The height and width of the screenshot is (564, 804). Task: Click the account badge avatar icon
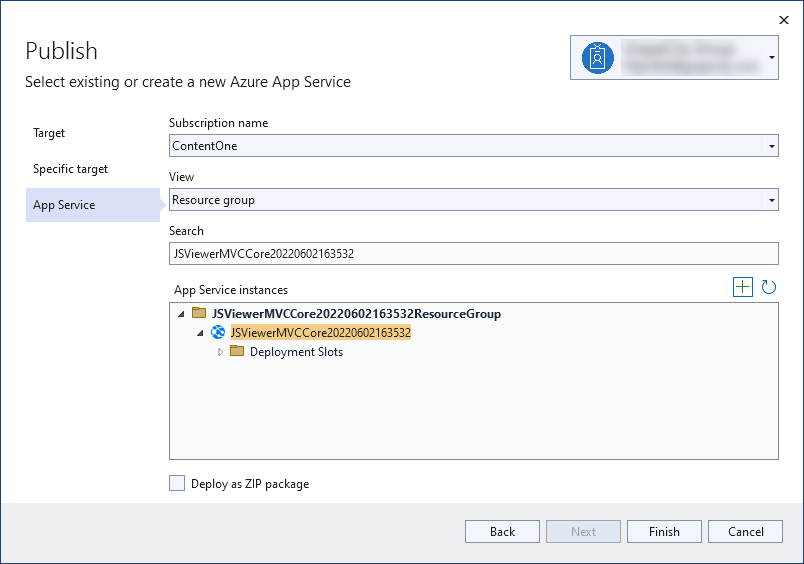coord(597,57)
